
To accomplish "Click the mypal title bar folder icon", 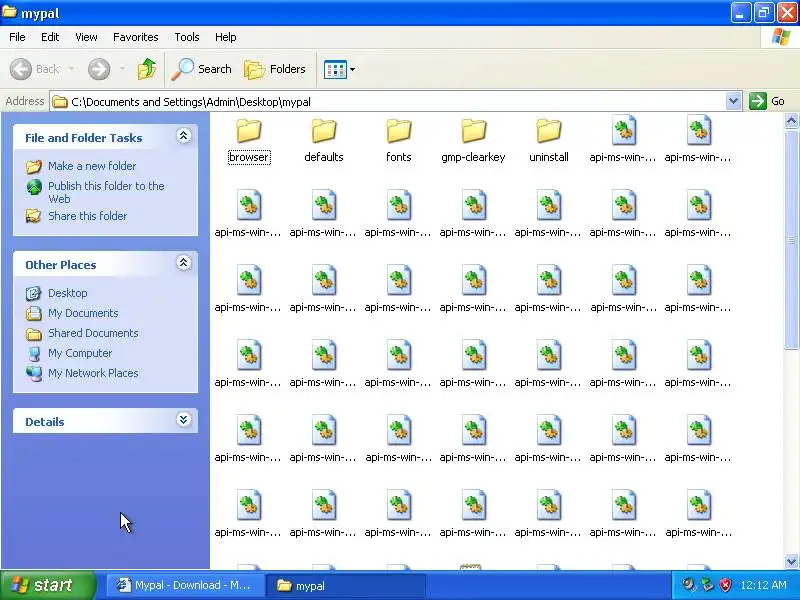I will tap(10, 12).
